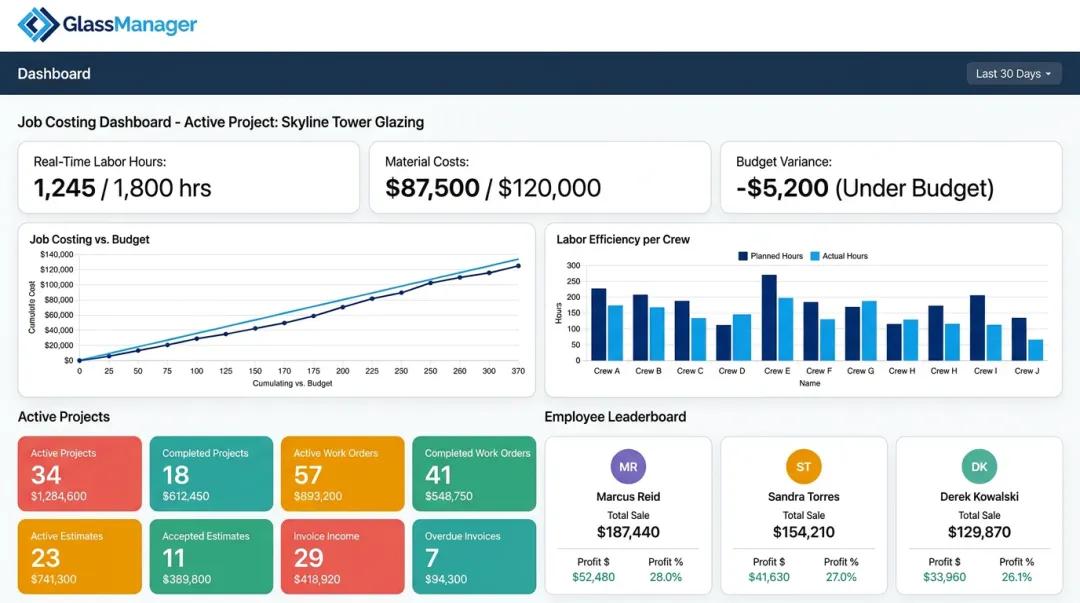Open the Invoice Income 29 tile
Screen dimensions: 1080x603
tap(342, 556)
